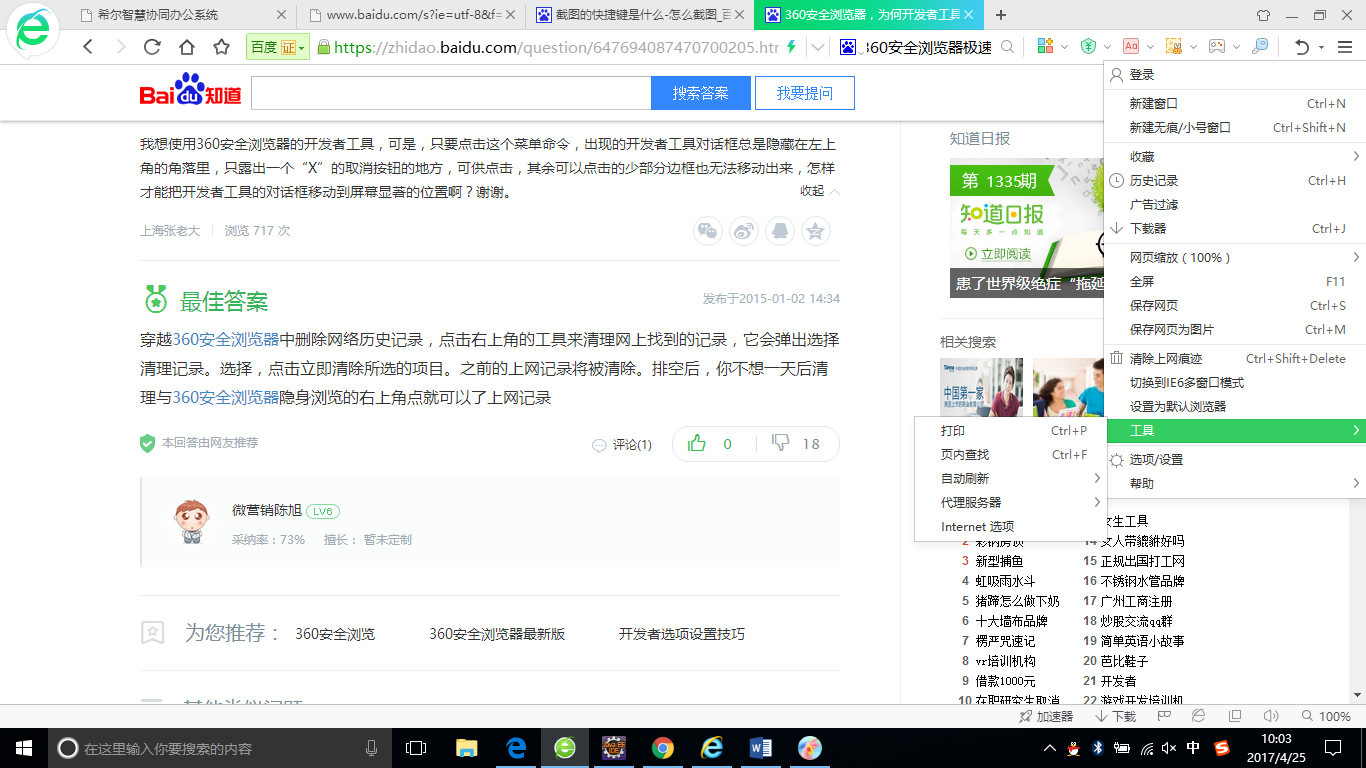The width and height of the screenshot is (1366, 768).
Task: Click the Baidu Zhidao search input field
Action: (451, 93)
